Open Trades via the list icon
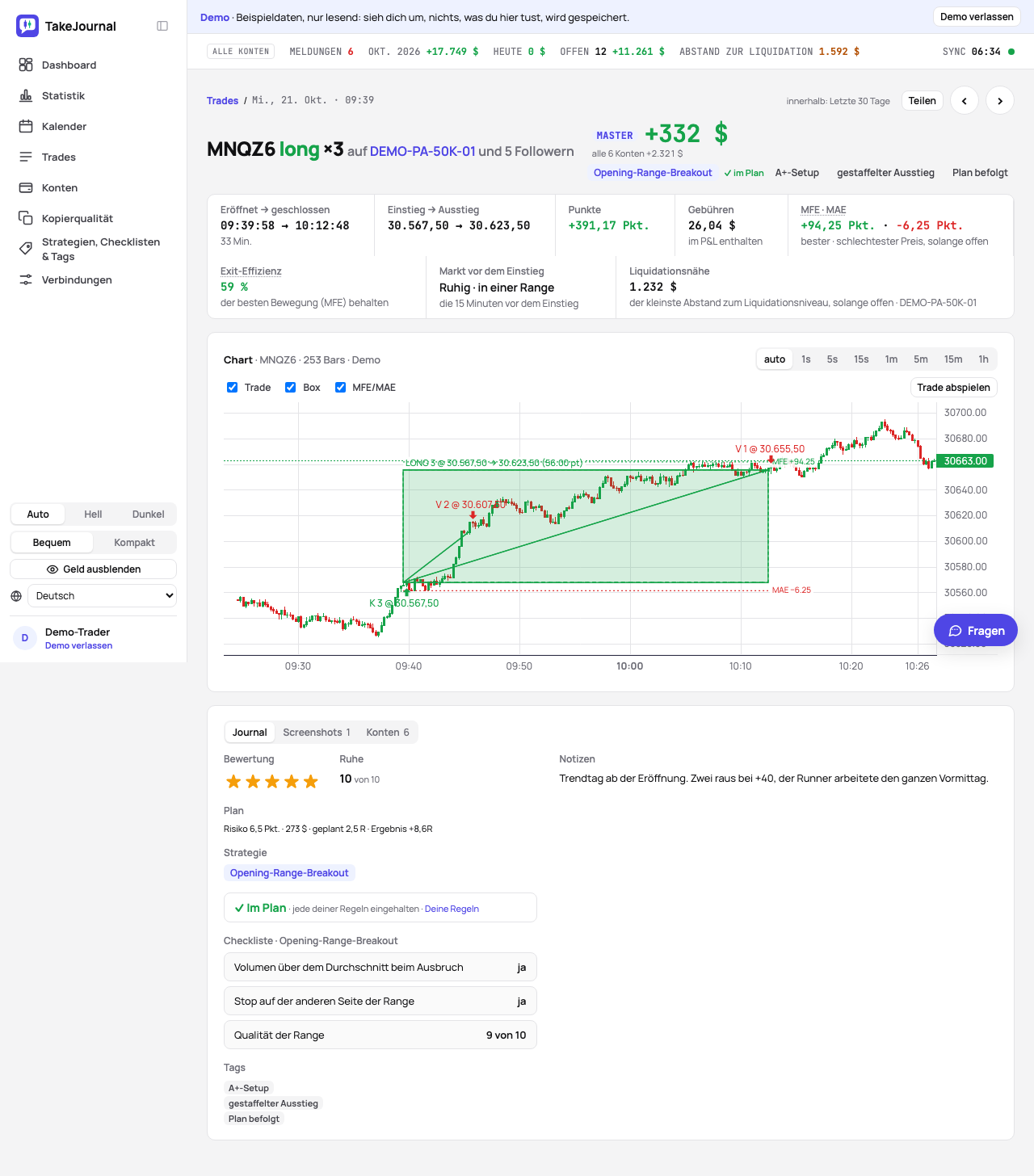 pos(26,157)
